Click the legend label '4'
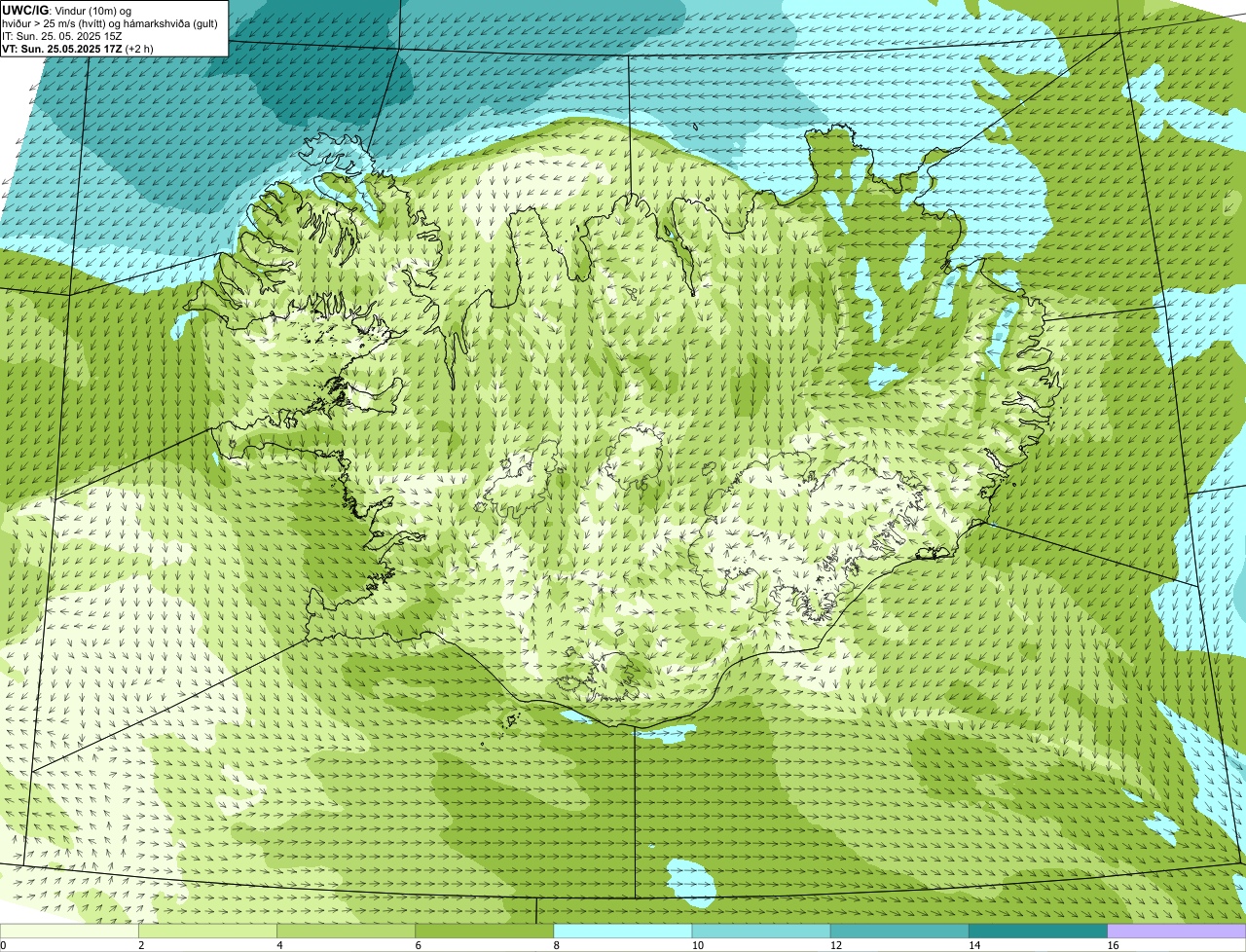Screen dimensions: 1246x952 pyautogui.click(x=279, y=945)
